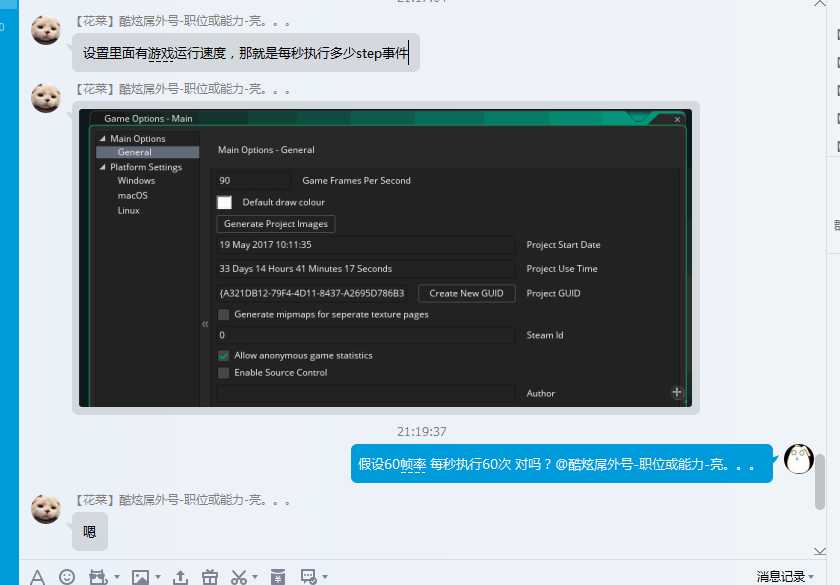This screenshot has width=840, height=585.
Task: Open the animated sticker panel icon
Action: coord(98,577)
